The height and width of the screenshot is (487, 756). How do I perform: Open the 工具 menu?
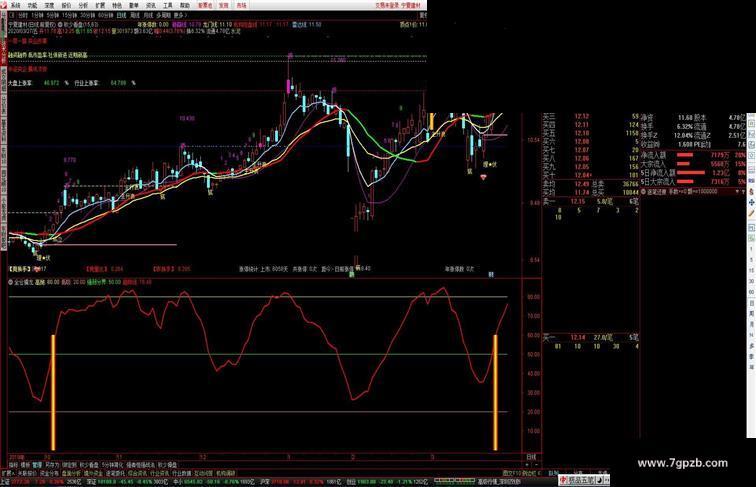click(167, 6)
